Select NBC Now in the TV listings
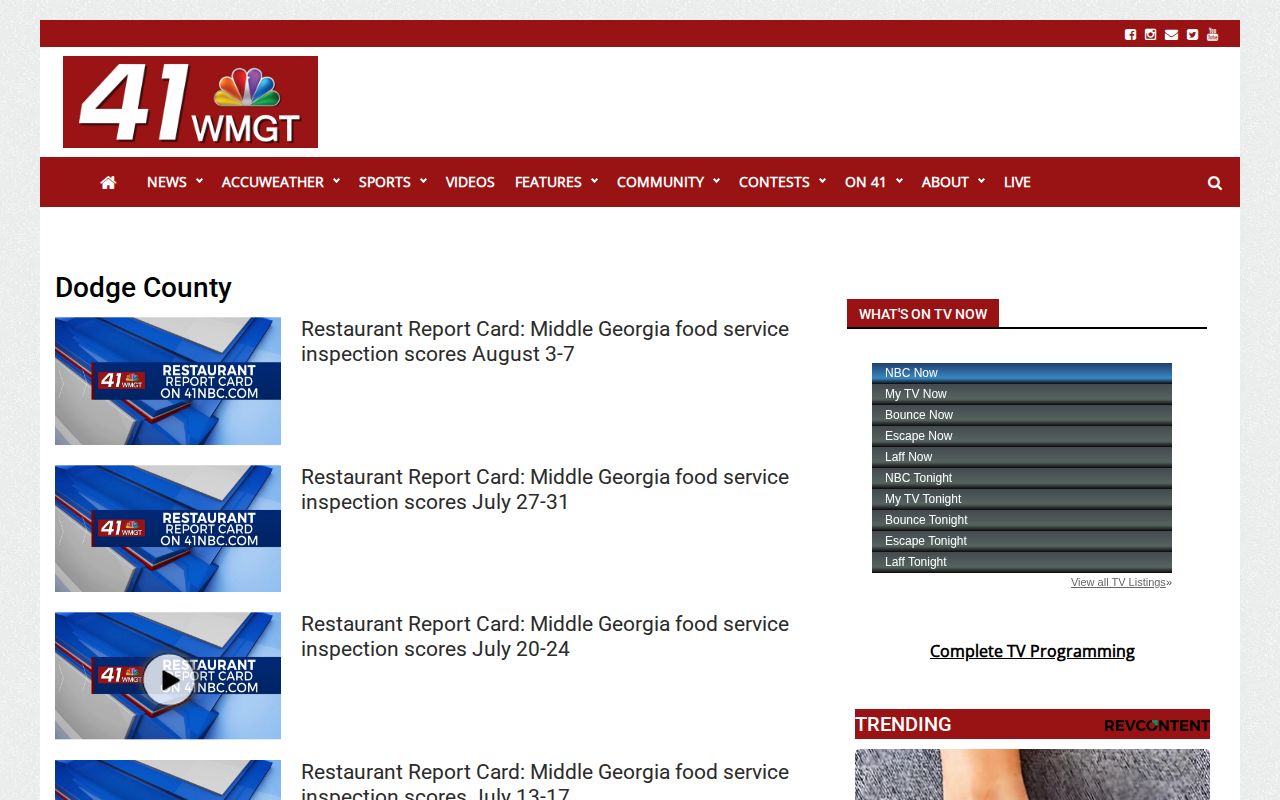The image size is (1280, 800). pyautogui.click(x=1022, y=373)
